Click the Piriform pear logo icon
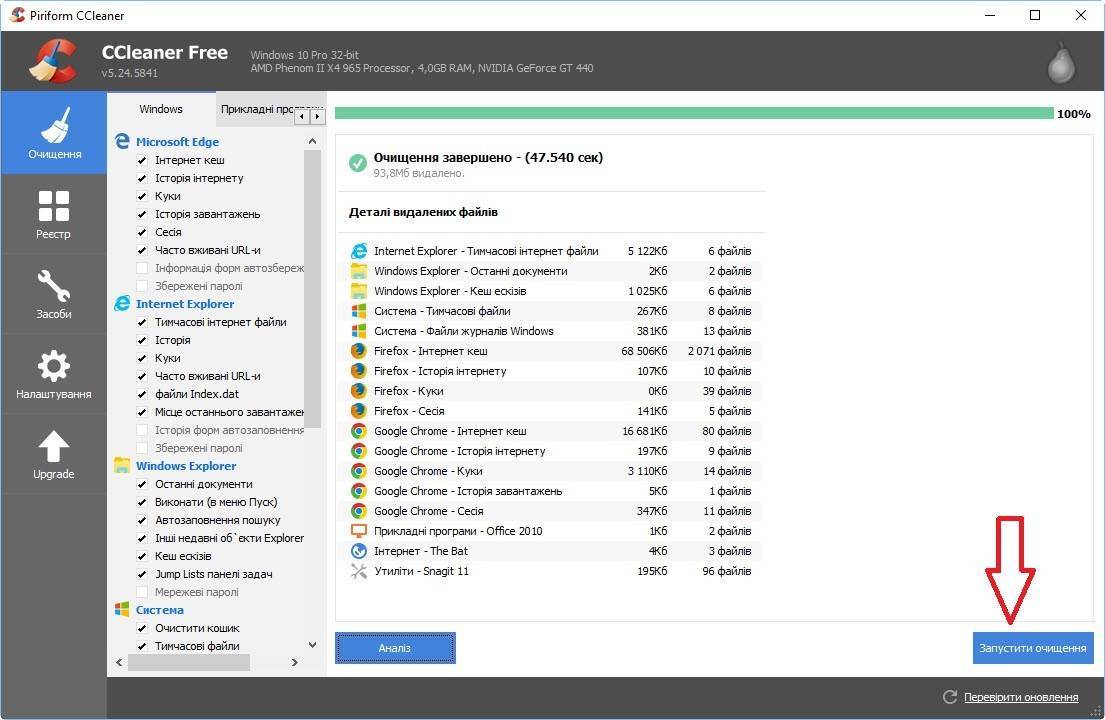The width and height of the screenshot is (1105, 720). (1060, 63)
